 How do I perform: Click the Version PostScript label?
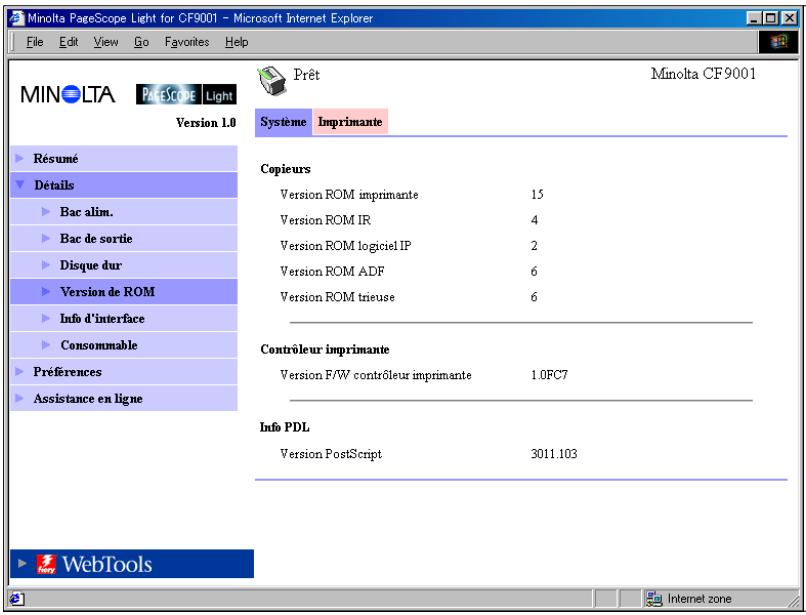coord(331,454)
